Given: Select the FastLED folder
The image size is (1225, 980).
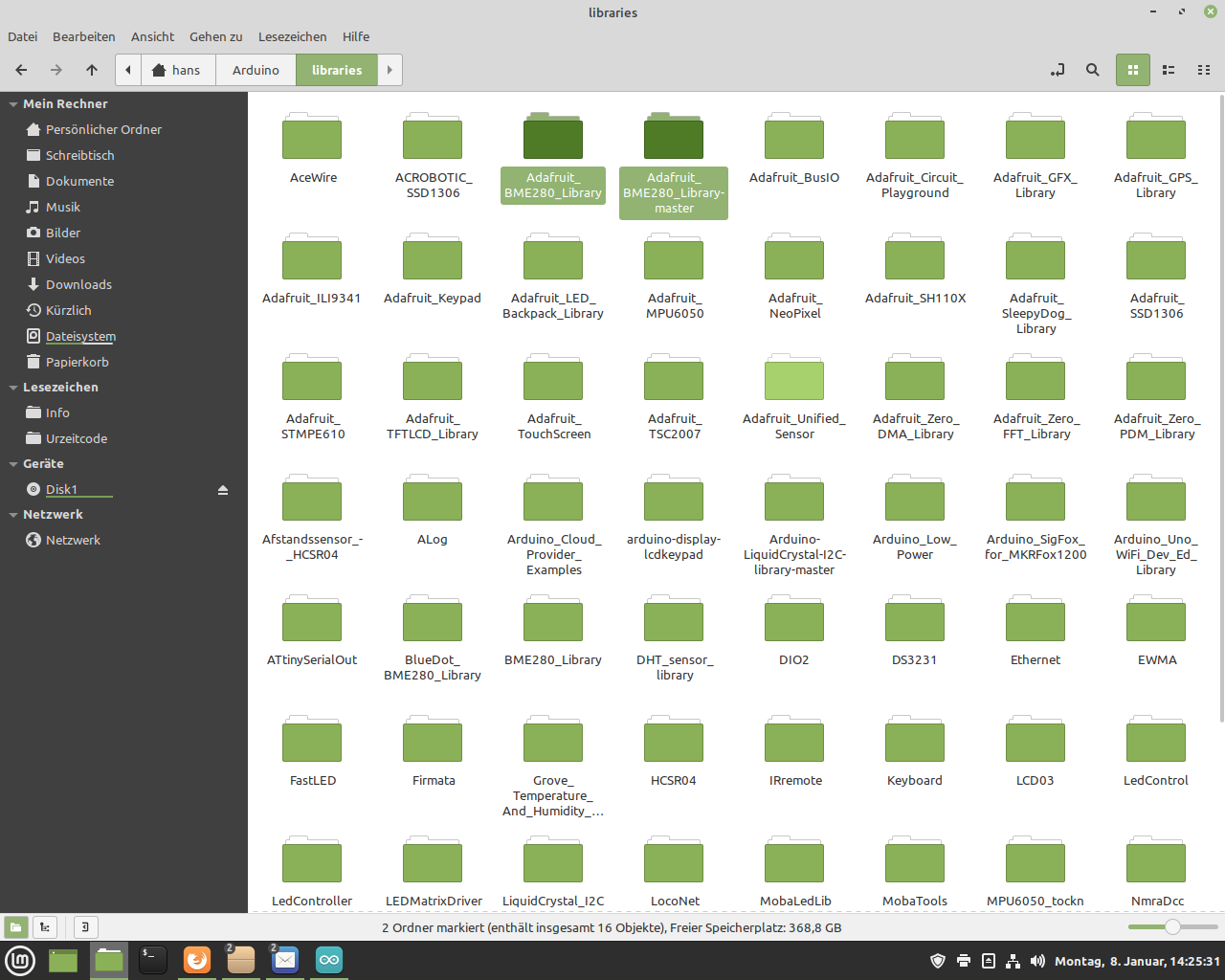Looking at the screenshot, I should click(x=313, y=751).
